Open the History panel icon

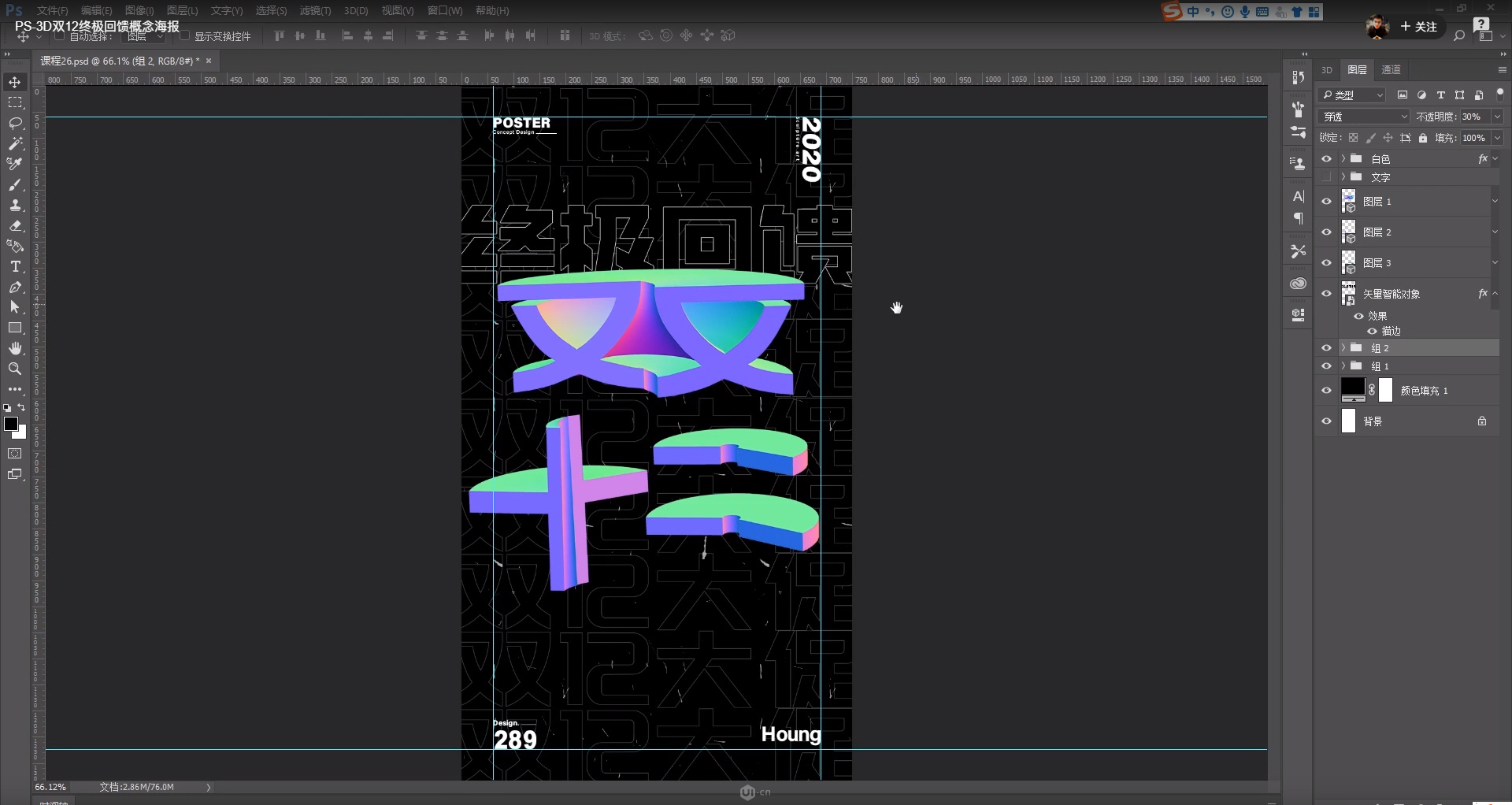[1299, 77]
